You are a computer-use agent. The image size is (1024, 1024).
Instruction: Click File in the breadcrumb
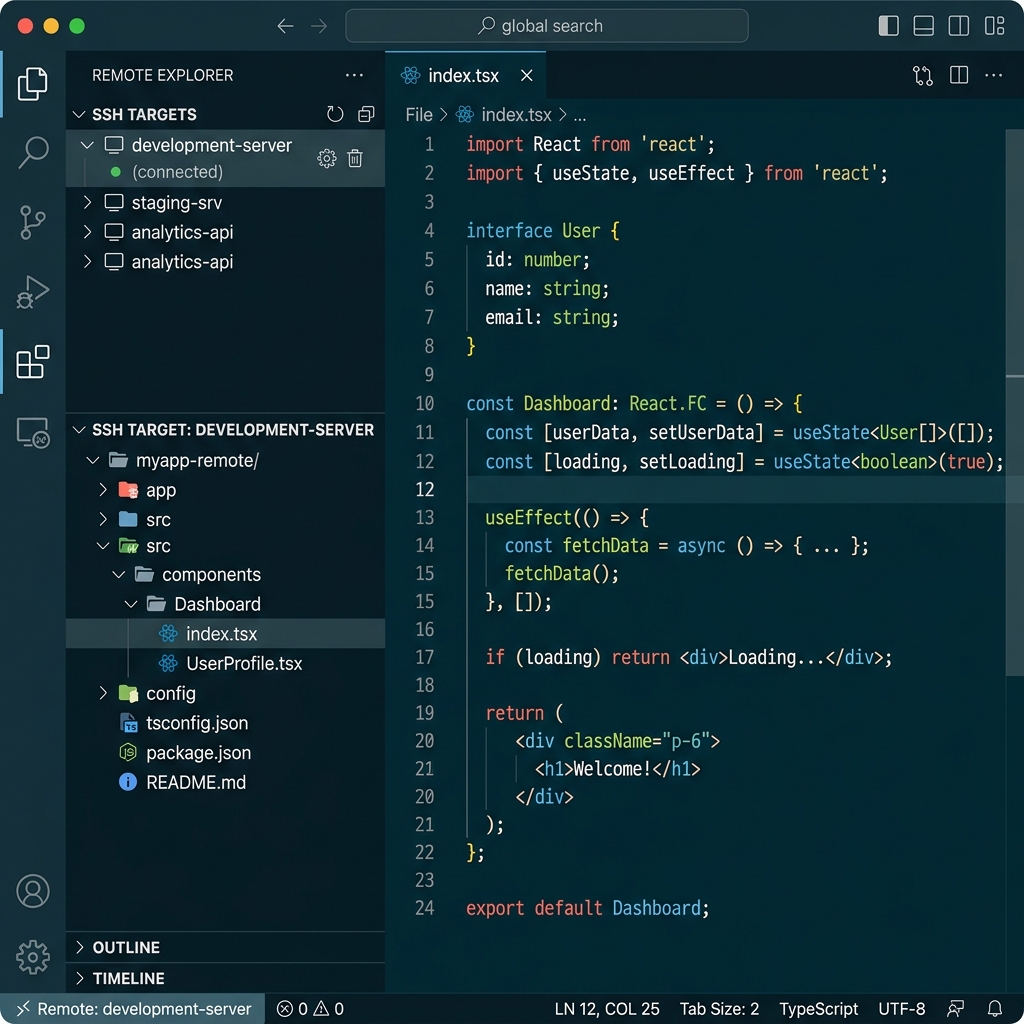[x=419, y=115]
